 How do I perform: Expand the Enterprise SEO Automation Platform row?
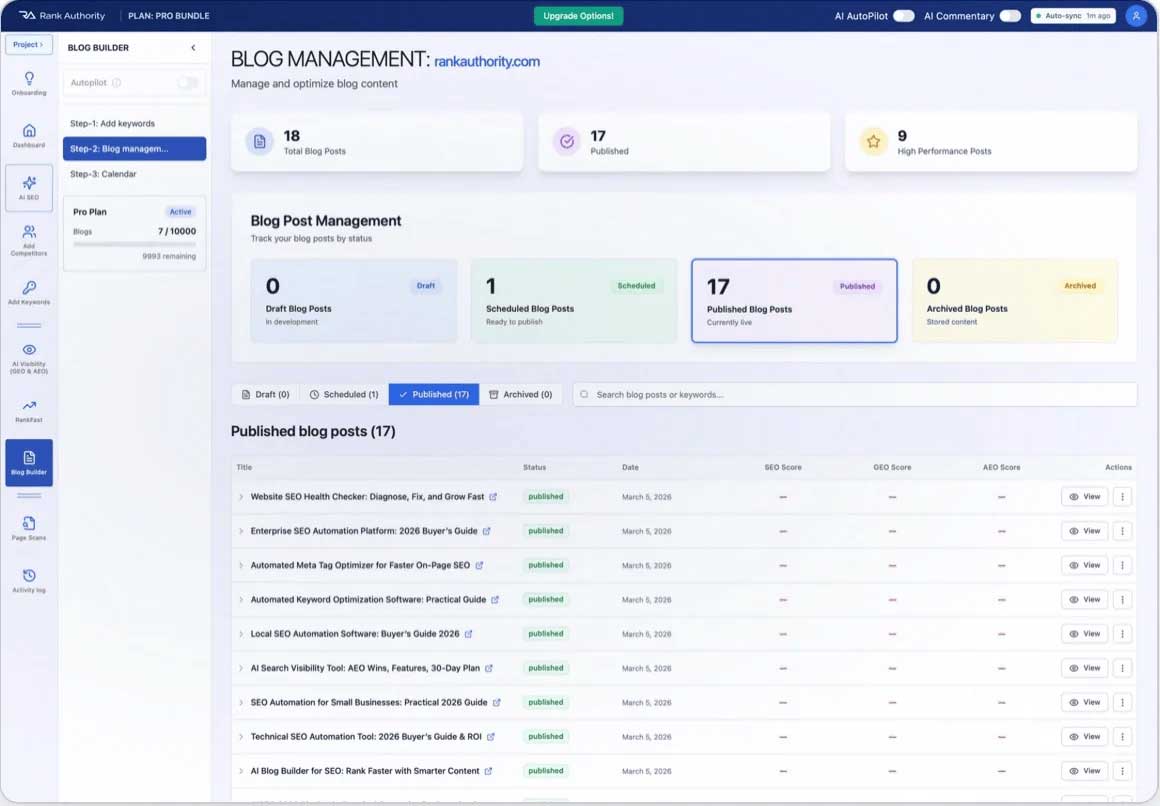coord(240,531)
